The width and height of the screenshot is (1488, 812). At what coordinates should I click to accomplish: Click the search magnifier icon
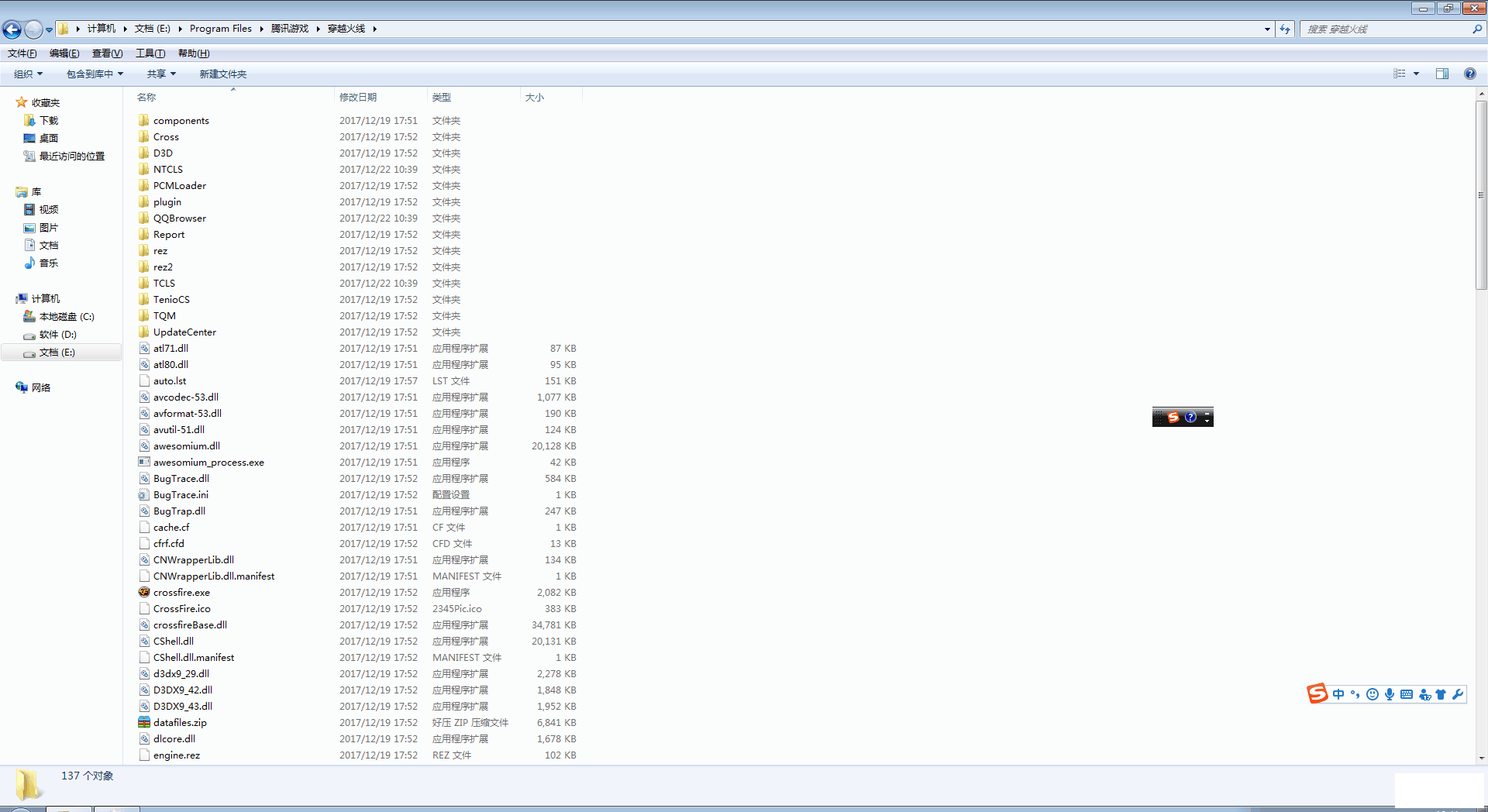coord(1477,29)
